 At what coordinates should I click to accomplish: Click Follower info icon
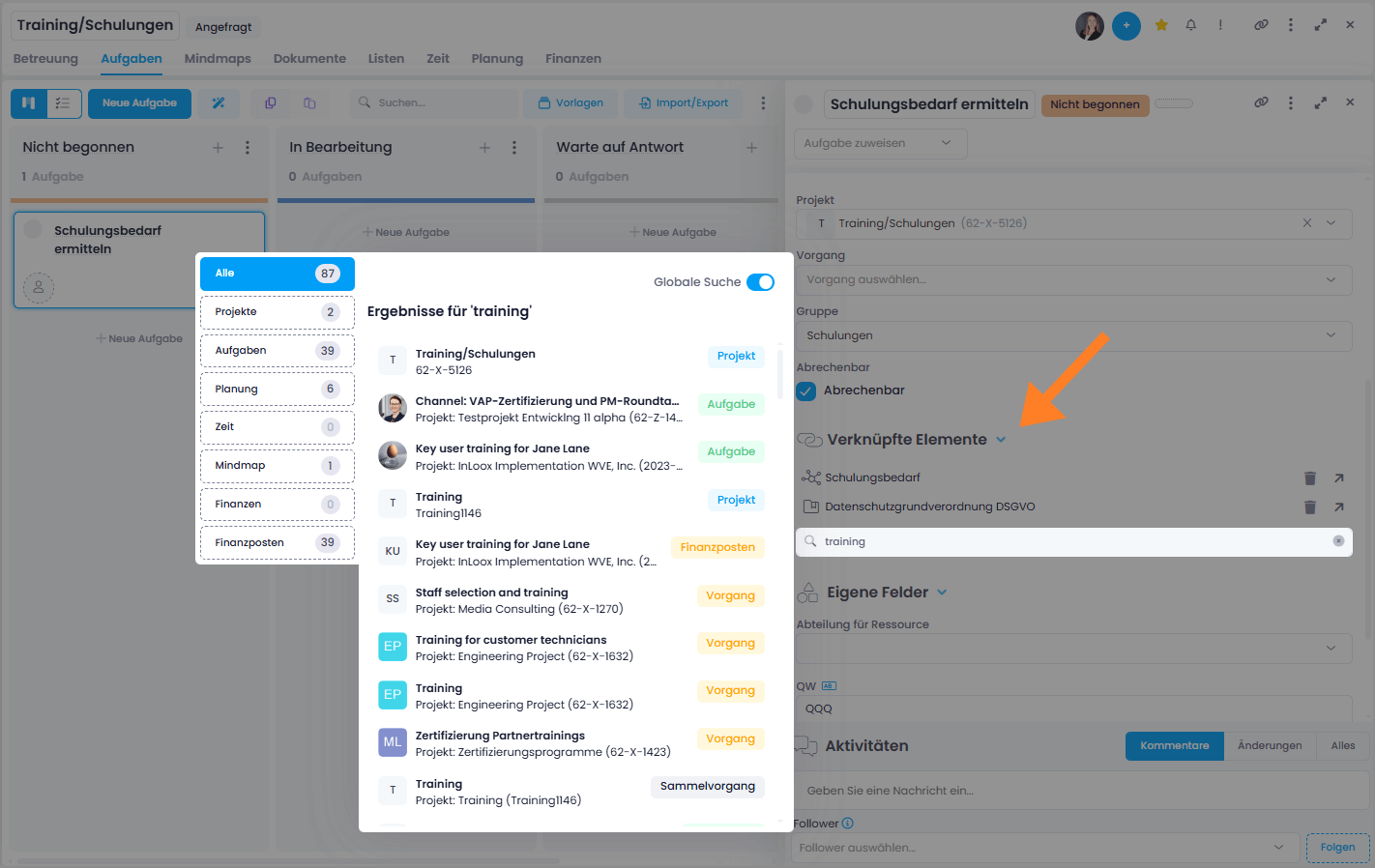(848, 824)
